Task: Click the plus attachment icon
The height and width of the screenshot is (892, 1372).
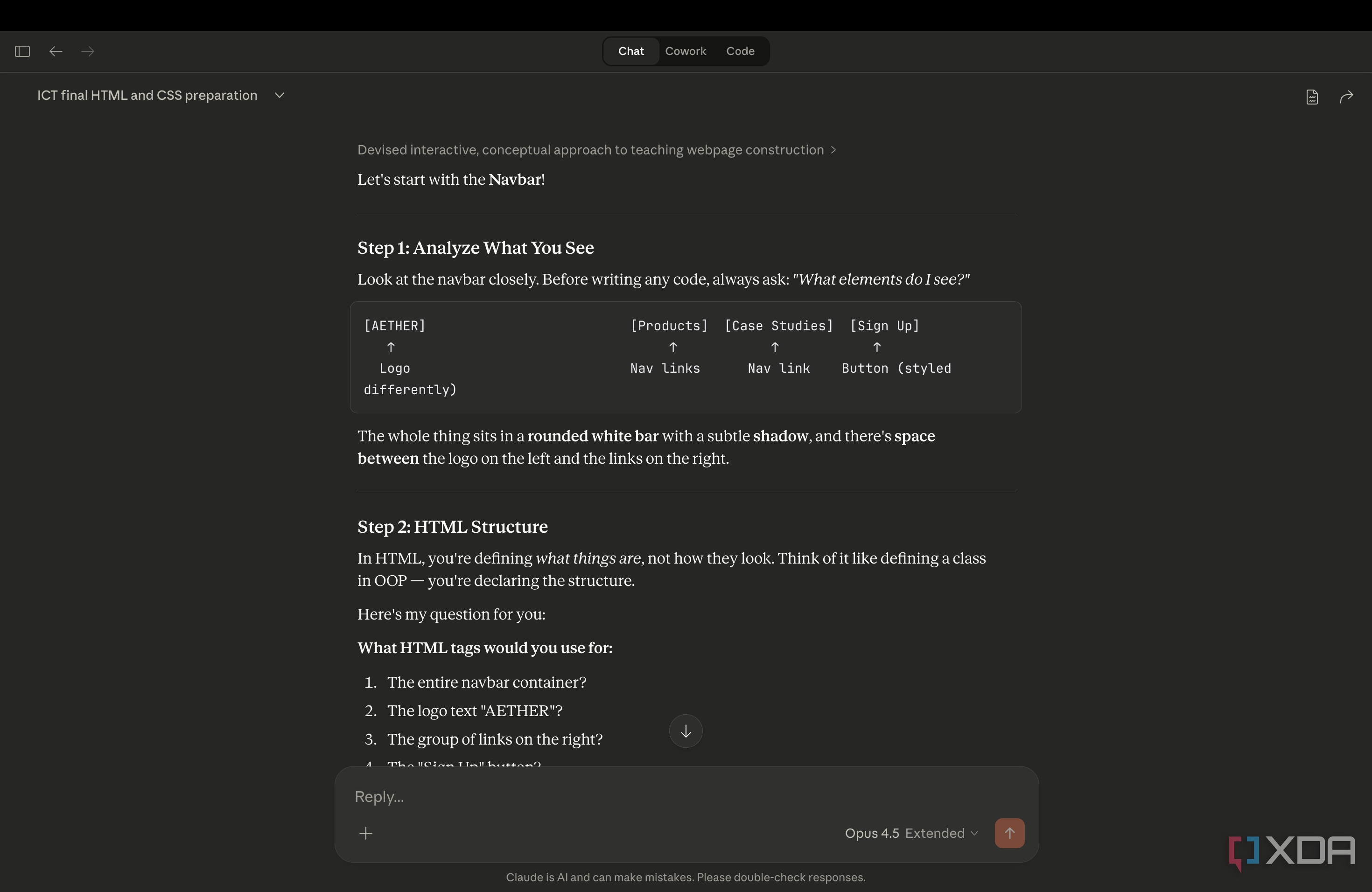Action: coord(366,833)
